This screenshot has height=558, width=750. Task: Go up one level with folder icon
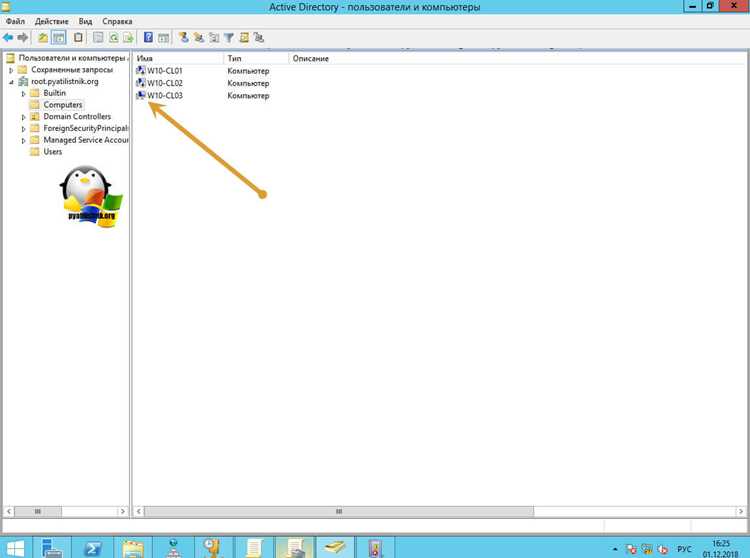click(x=43, y=38)
